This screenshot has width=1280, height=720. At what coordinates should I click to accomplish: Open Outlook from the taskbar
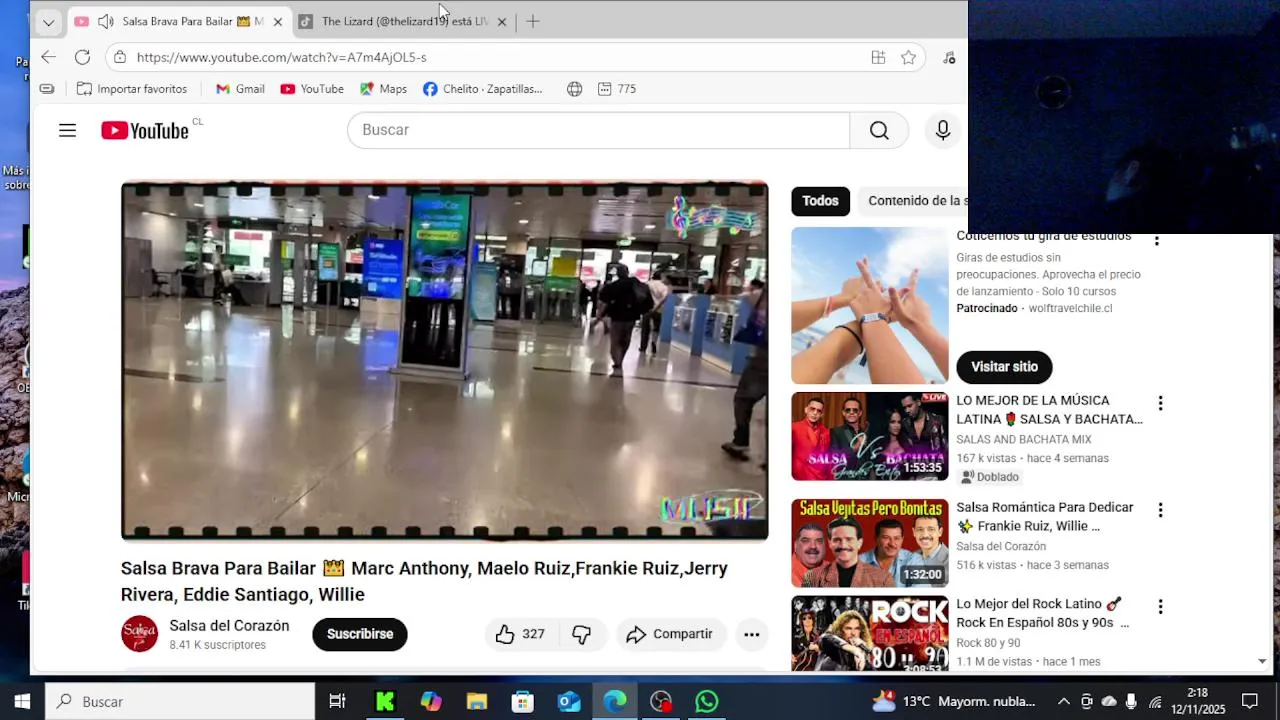click(x=569, y=701)
